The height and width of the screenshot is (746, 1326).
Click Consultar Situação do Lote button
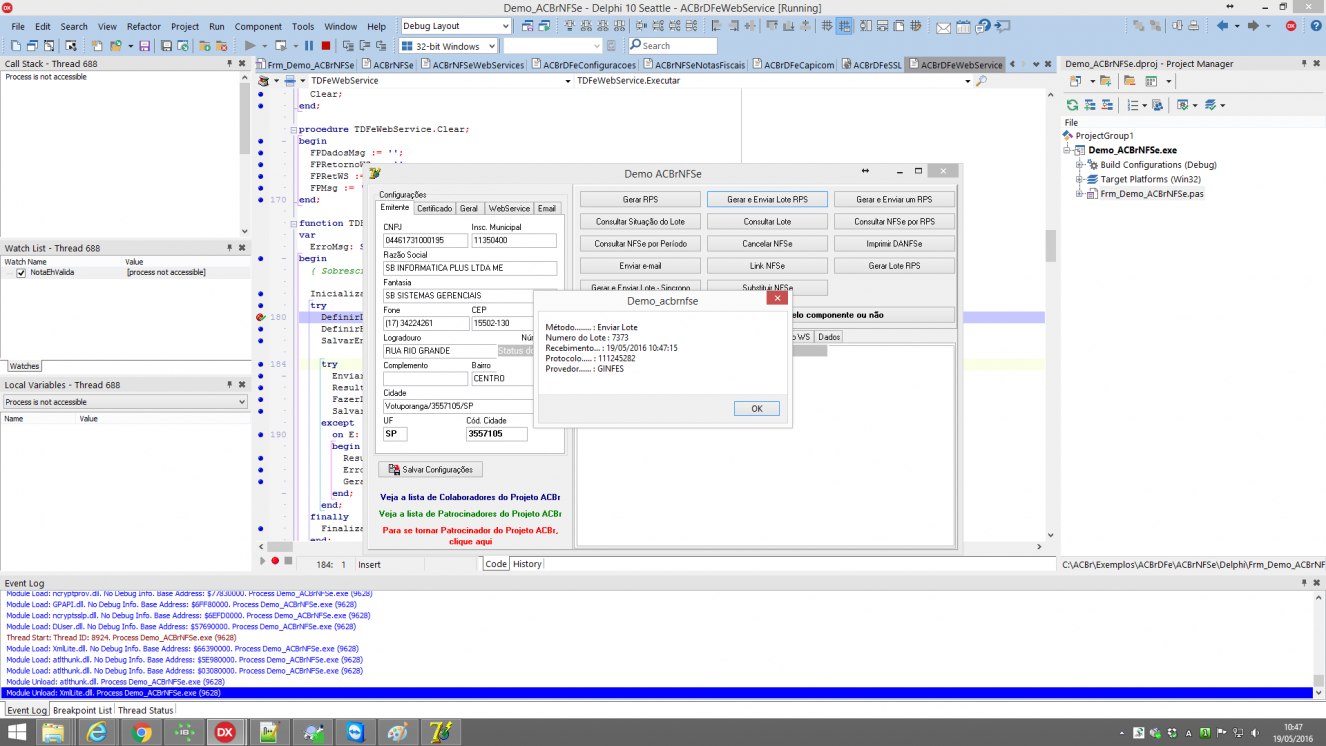coord(640,221)
